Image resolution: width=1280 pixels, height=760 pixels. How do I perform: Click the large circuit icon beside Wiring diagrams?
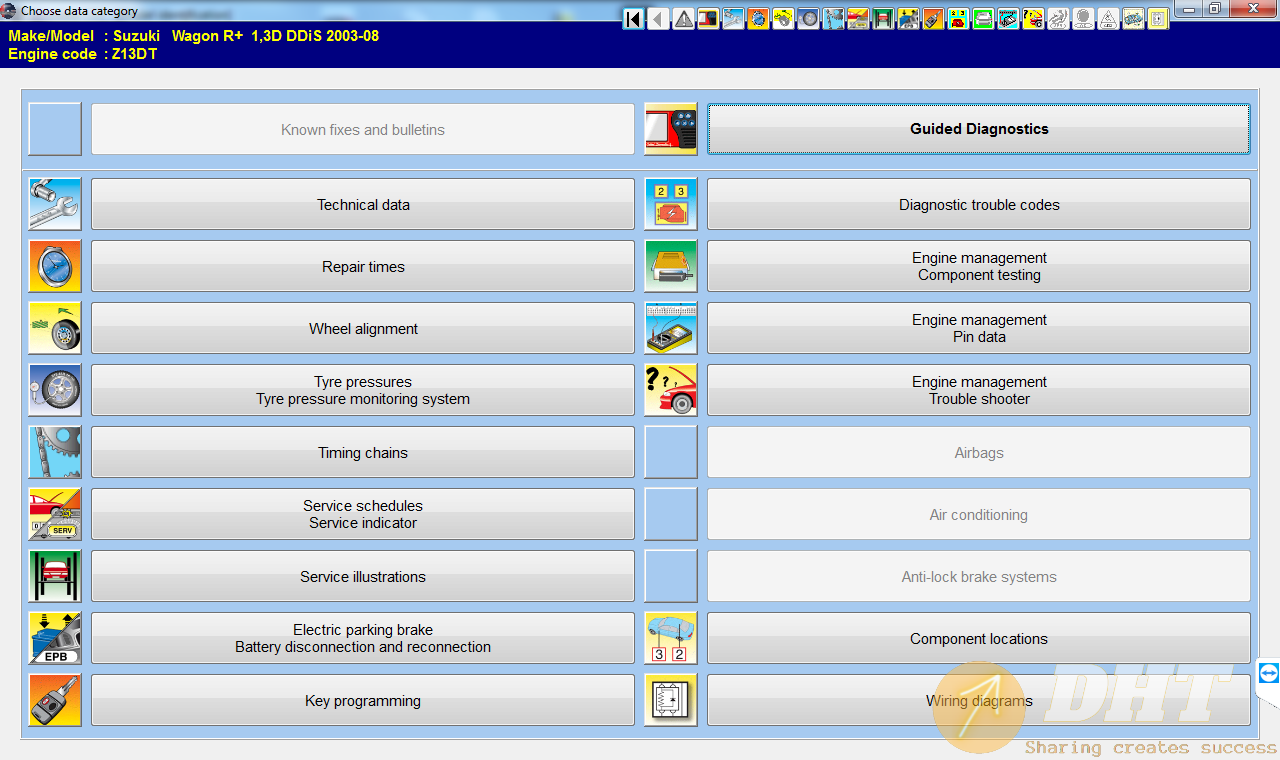(x=670, y=700)
